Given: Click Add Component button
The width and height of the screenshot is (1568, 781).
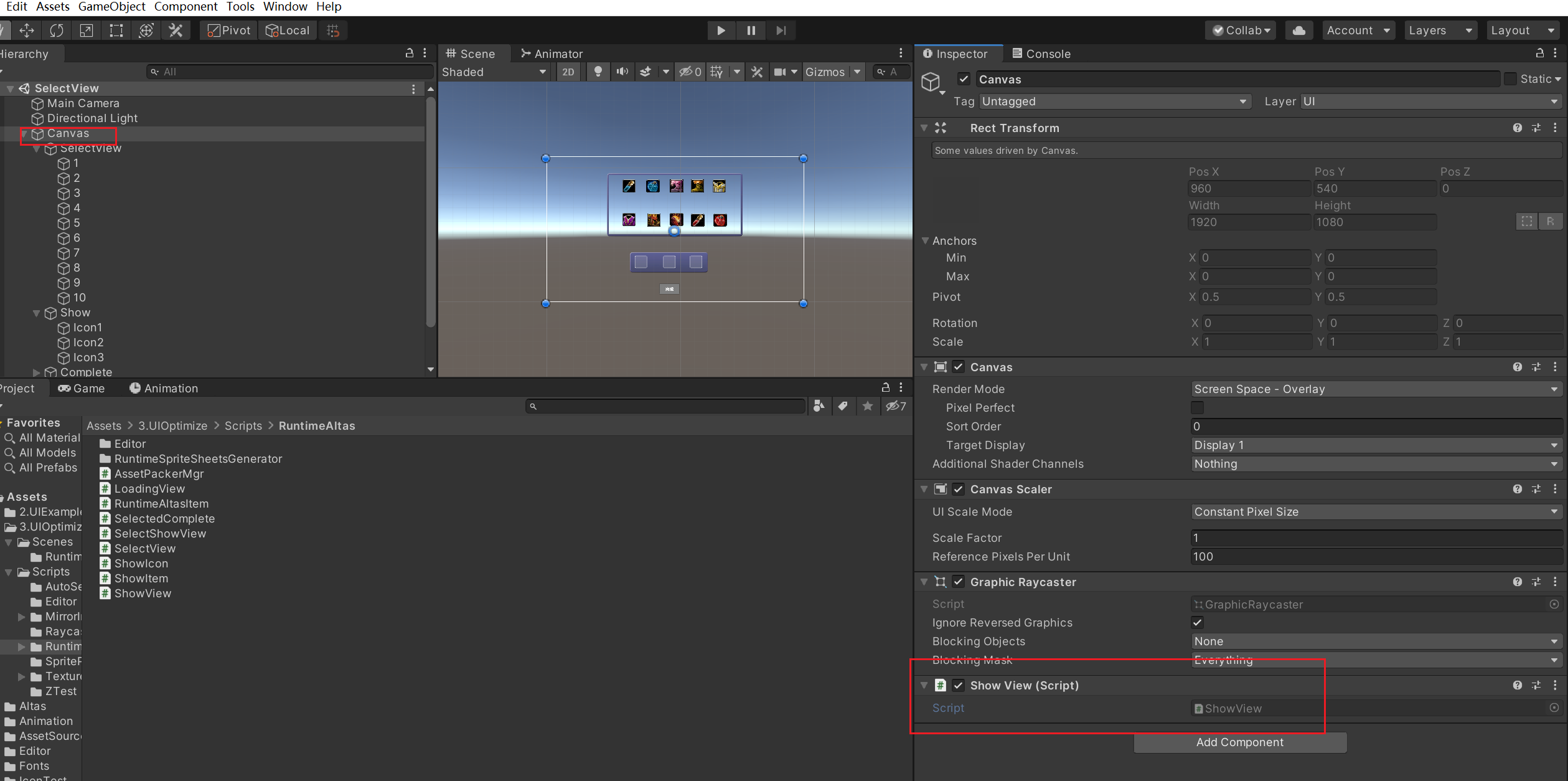Looking at the screenshot, I should 1240,742.
